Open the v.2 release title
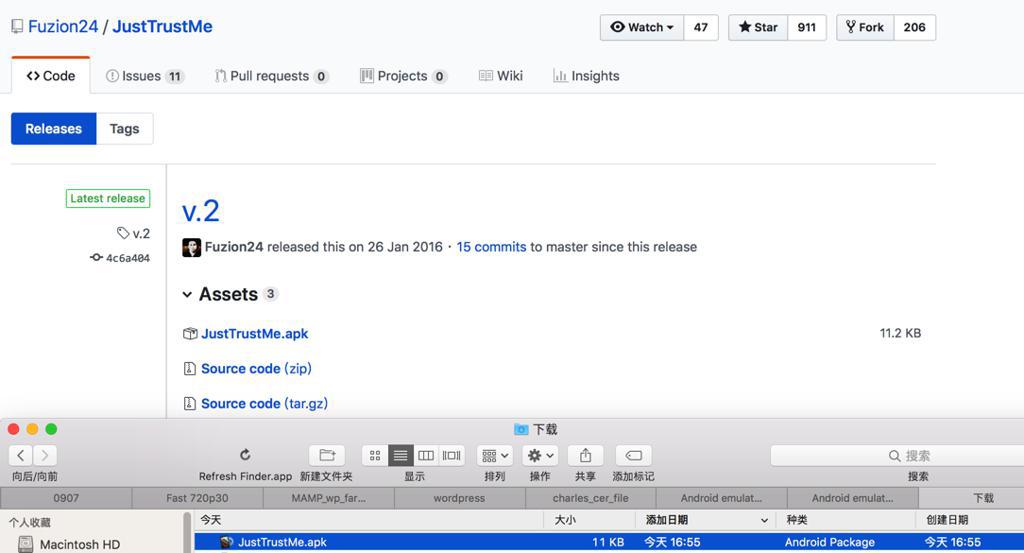 tap(200, 211)
